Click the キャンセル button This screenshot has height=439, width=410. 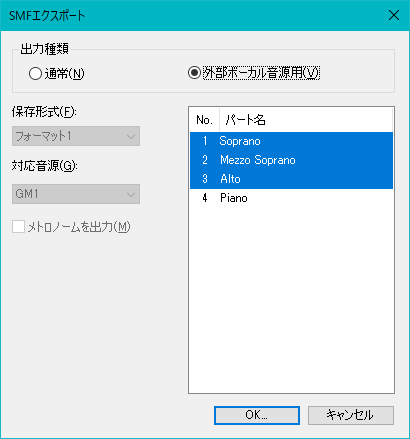point(351,415)
